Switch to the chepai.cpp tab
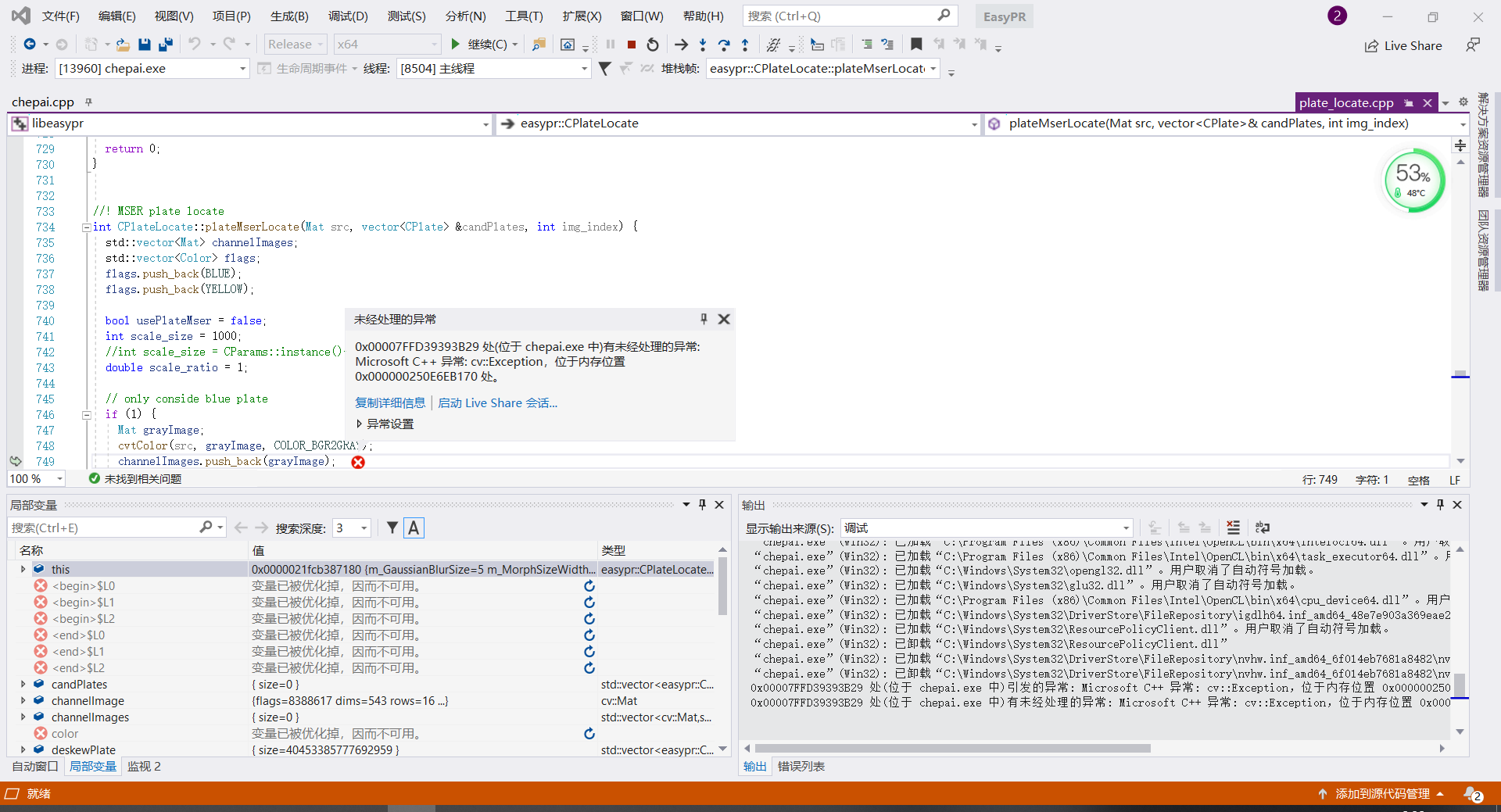Screen dimensions: 1501x812 pos(43,102)
